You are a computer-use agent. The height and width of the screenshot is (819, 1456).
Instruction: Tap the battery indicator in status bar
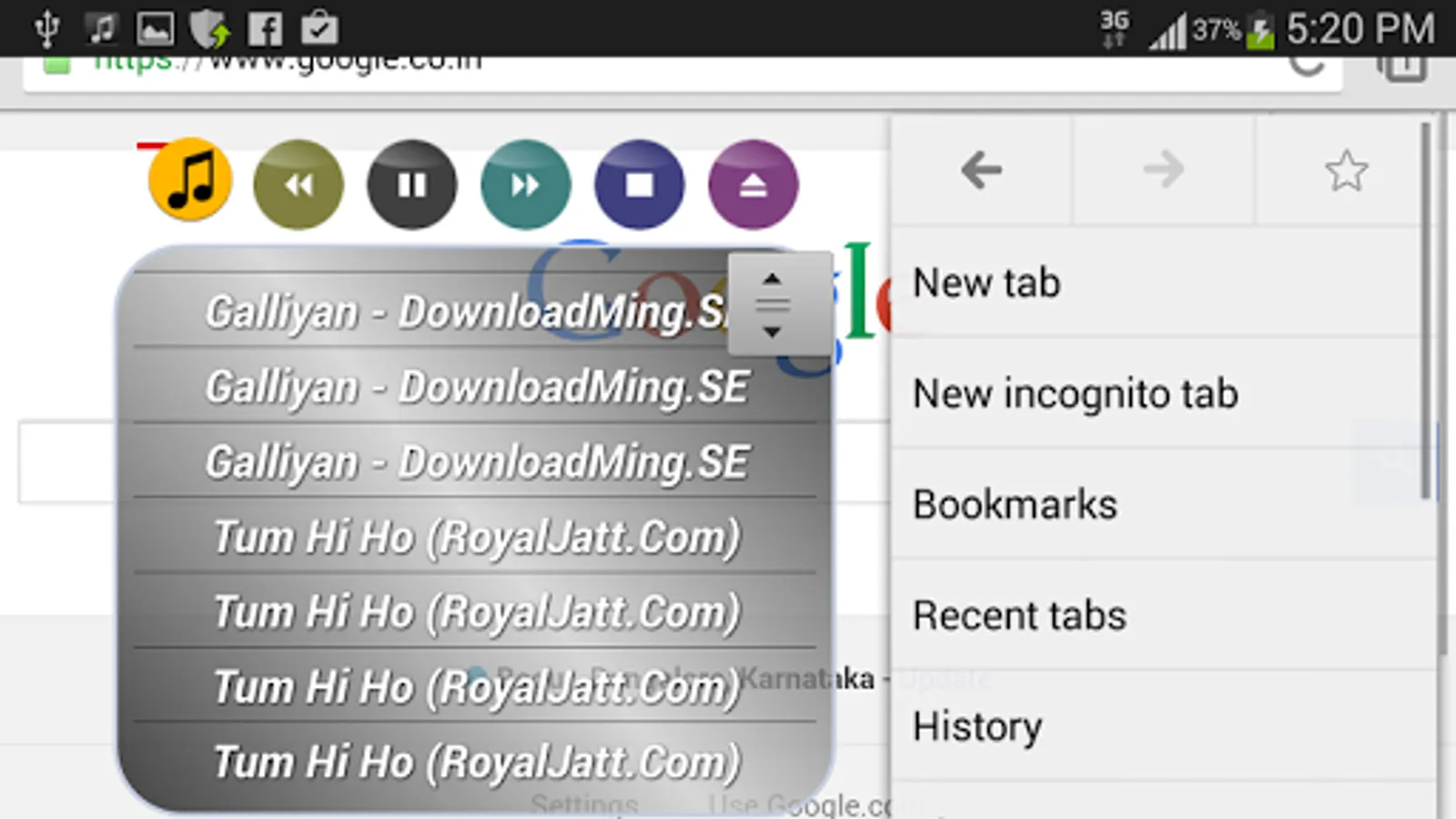pos(1260,30)
